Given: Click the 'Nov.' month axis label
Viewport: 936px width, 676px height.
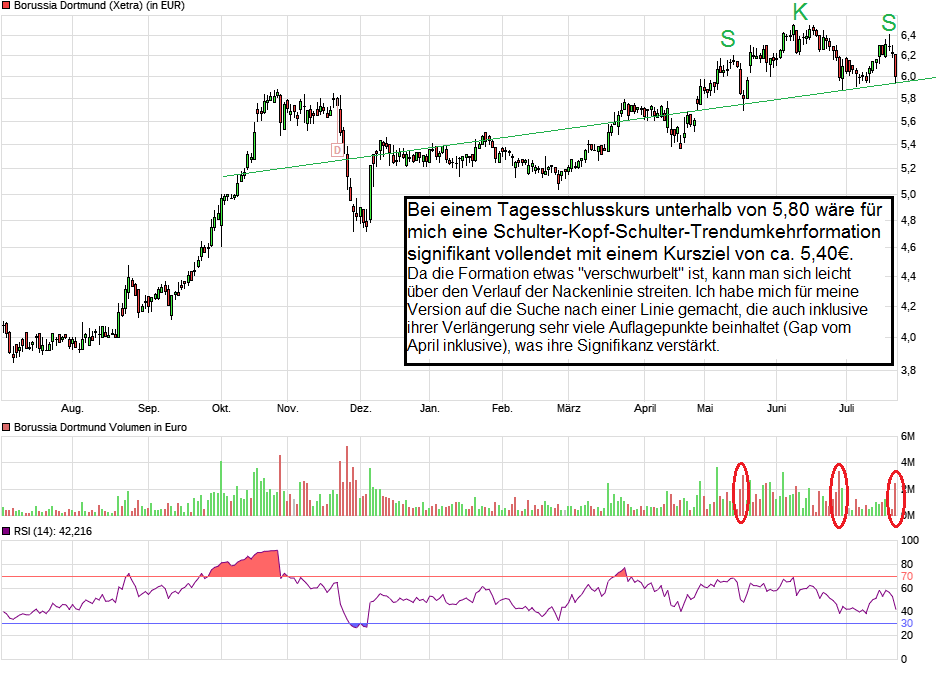Looking at the screenshot, I should click(287, 408).
